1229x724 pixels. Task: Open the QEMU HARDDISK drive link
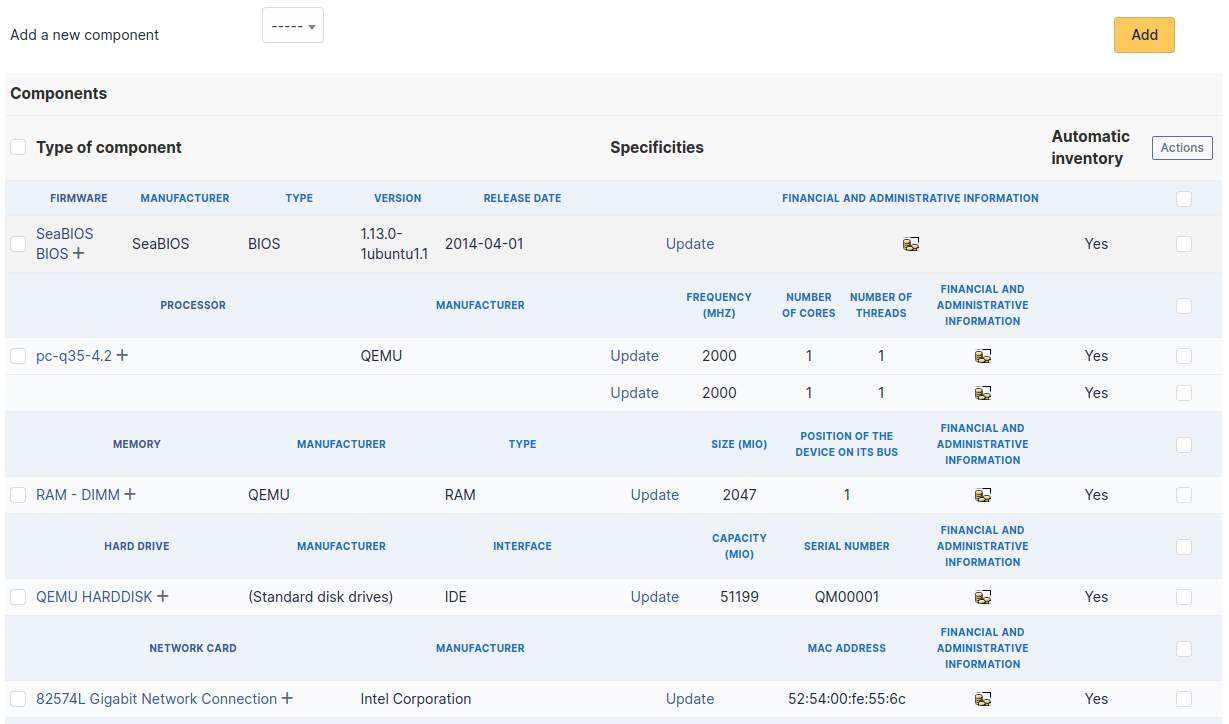[94, 597]
